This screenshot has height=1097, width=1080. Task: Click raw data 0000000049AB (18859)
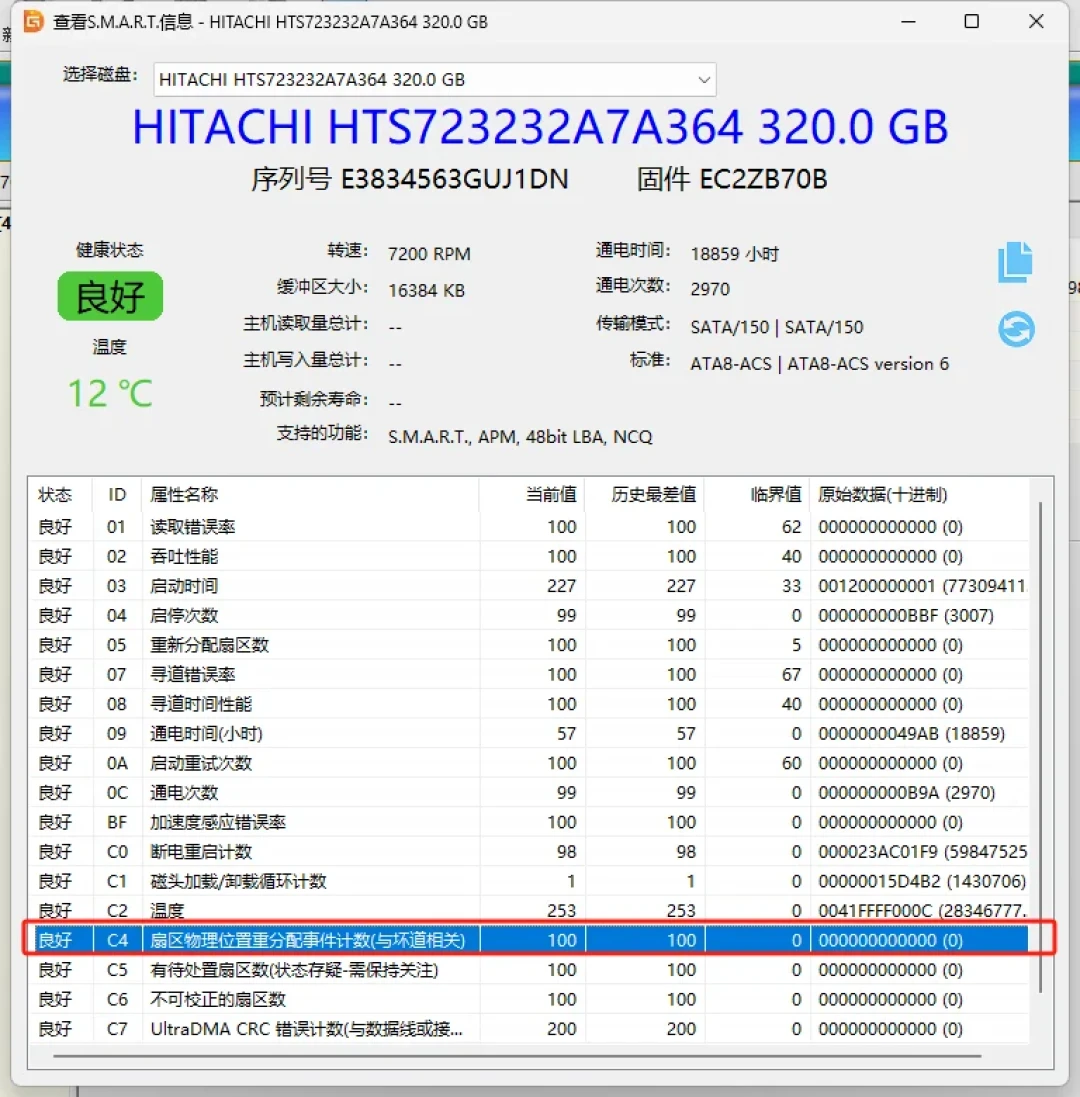tap(911, 733)
